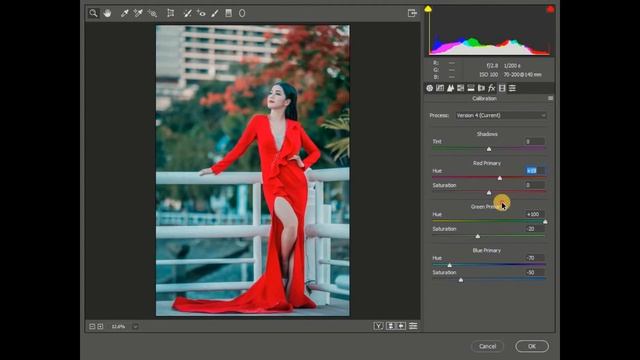Screen dimensions: 640x360
Task: Select the Color Sampler tool
Action: (138, 13)
